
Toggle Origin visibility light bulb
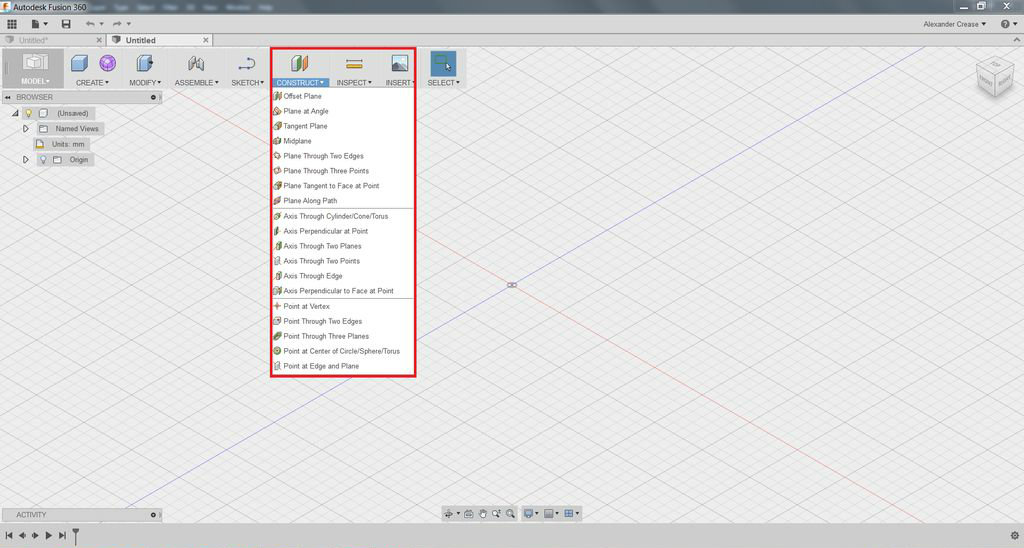click(x=43, y=160)
